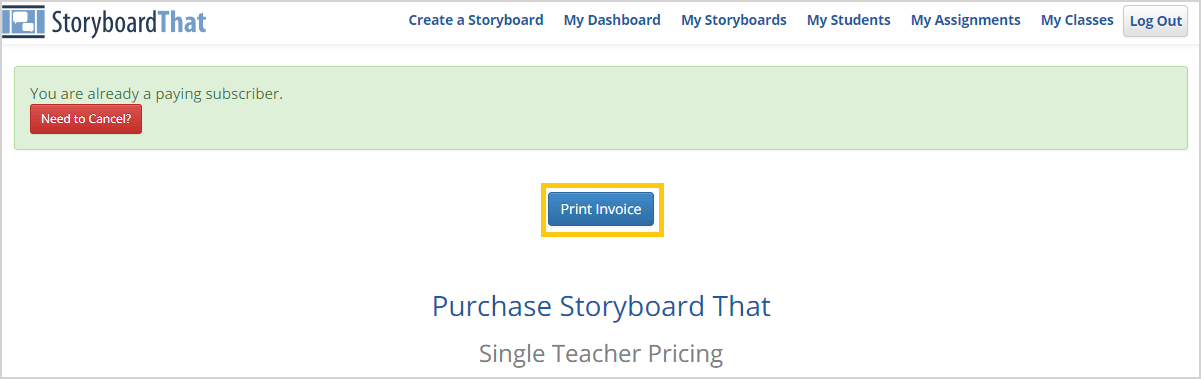Go to My Dashboard
Viewport: 1201px width, 379px height.
click(x=612, y=20)
